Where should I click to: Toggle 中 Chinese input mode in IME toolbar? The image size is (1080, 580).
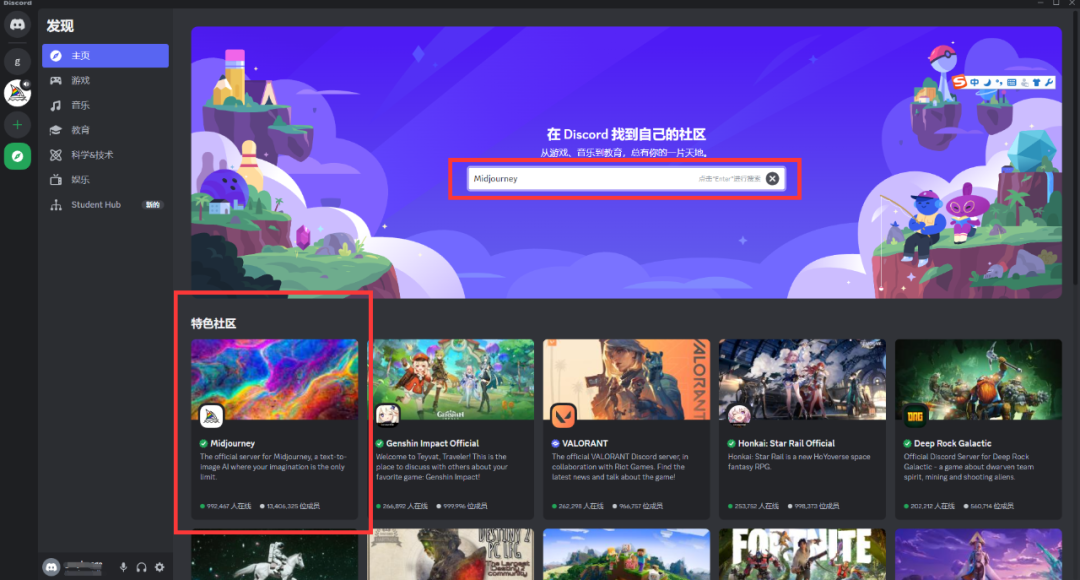[975, 83]
